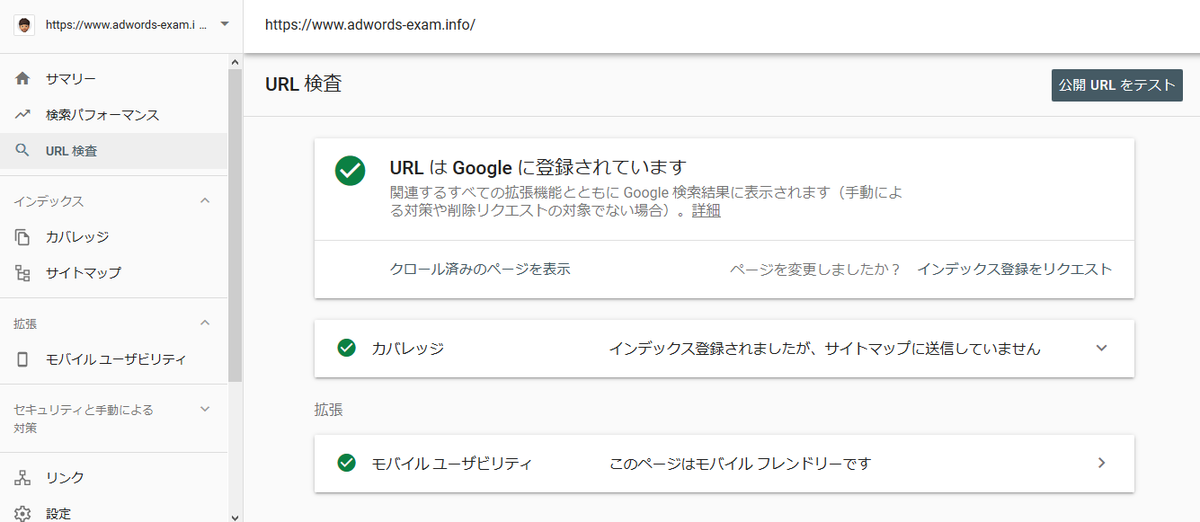The image size is (1200, 522).
Task: Click the green check next to モバイル ユーザビリティ row
Action: [347, 463]
